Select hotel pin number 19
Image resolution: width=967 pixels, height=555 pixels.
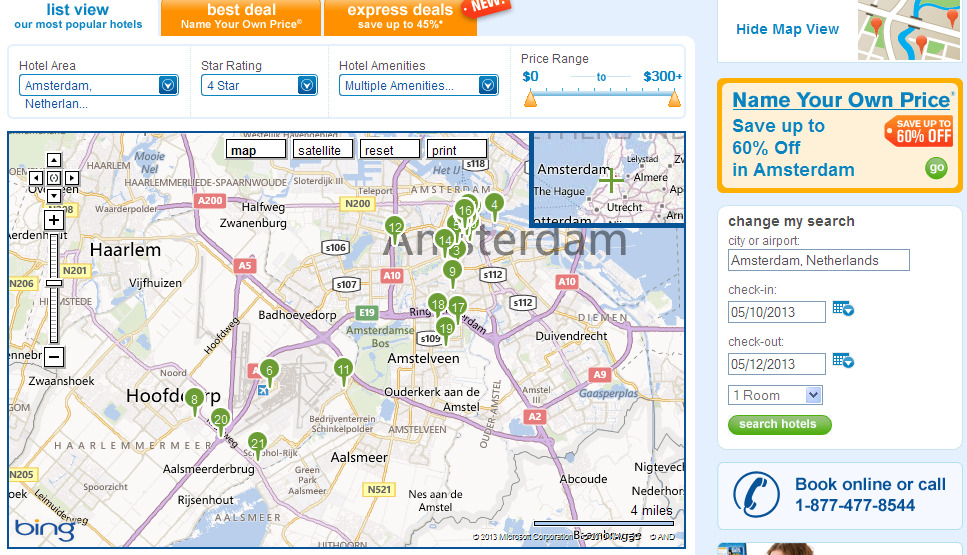click(x=446, y=330)
